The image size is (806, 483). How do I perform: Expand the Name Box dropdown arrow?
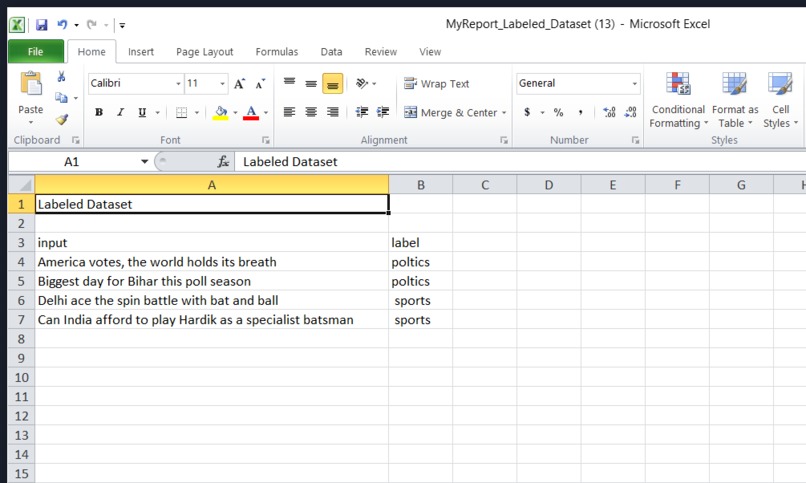coord(144,162)
